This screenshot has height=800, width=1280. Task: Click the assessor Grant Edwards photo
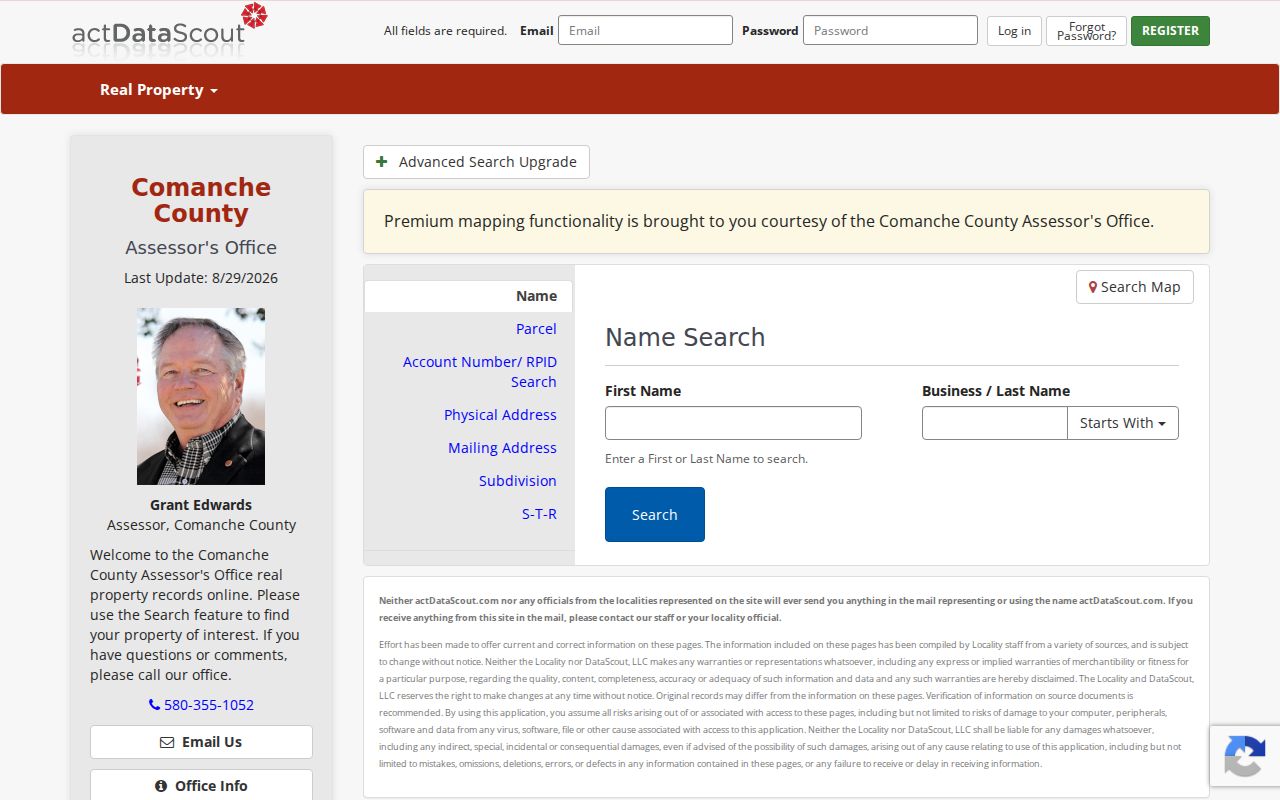pyautogui.click(x=201, y=396)
